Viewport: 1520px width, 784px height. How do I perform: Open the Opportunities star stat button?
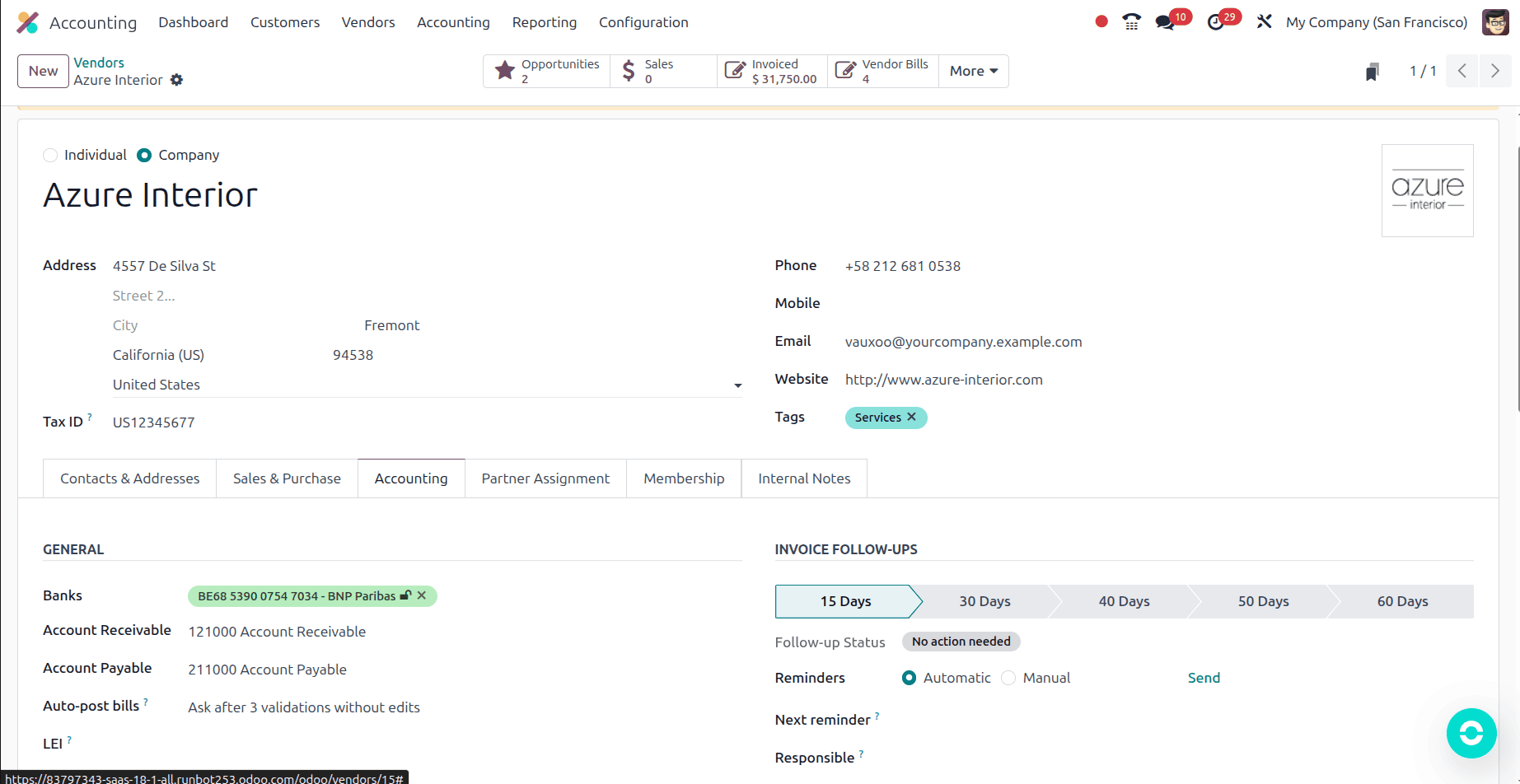pos(547,71)
